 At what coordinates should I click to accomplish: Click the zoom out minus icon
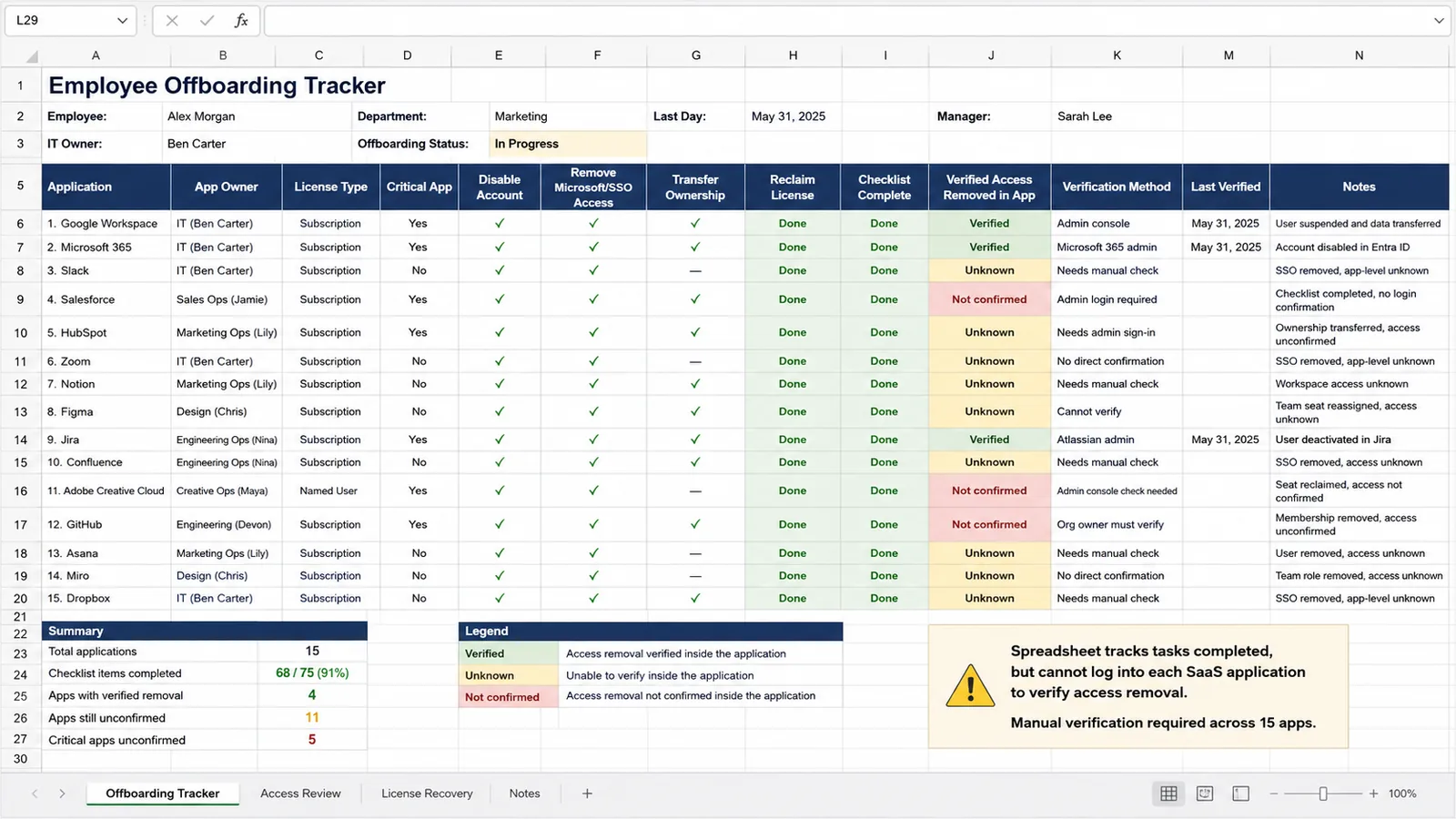[1274, 794]
